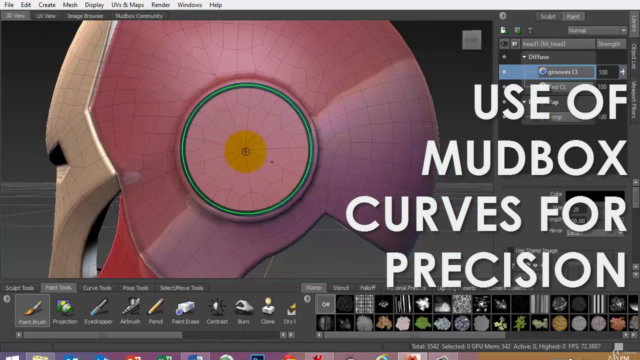Open the Render menu

pos(160,5)
